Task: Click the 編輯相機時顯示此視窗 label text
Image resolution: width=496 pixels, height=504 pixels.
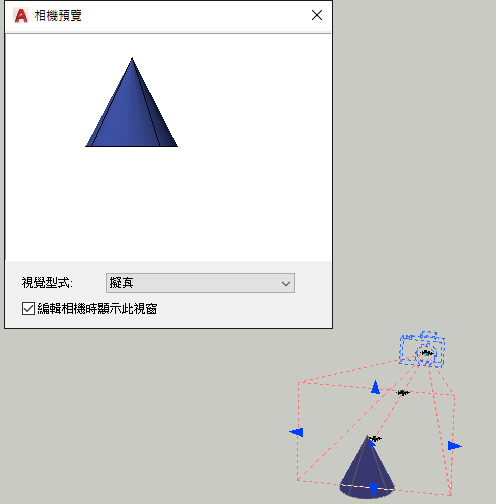Action: (97, 309)
